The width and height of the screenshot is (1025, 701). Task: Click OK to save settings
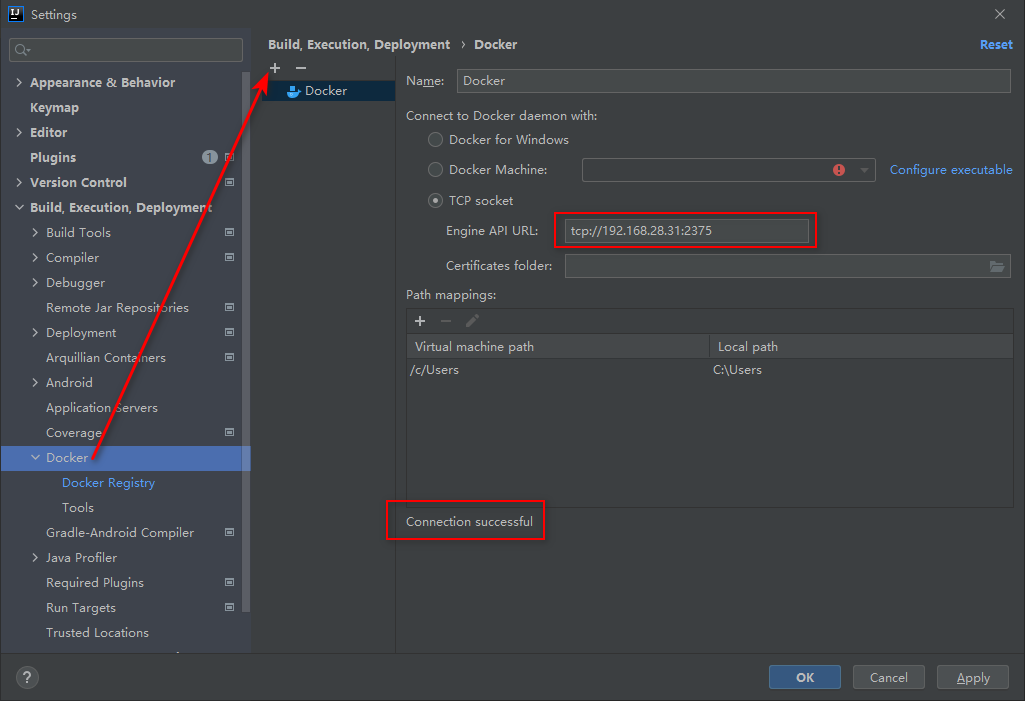tap(805, 677)
